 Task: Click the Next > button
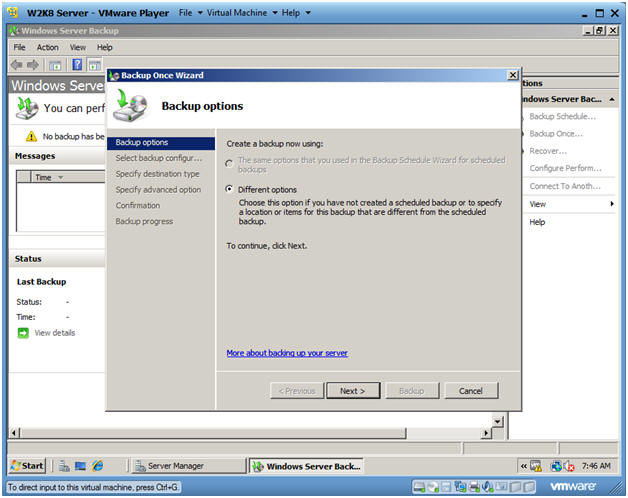353,391
